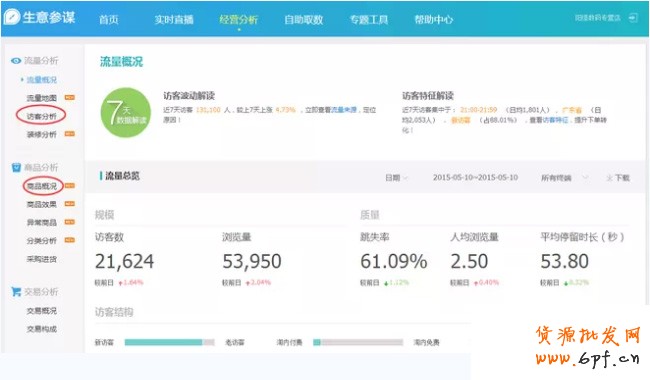Open 装修分析 in the sidebar
Image resolution: width=650 pixels, height=380 pixels.
tap(41, 134)
